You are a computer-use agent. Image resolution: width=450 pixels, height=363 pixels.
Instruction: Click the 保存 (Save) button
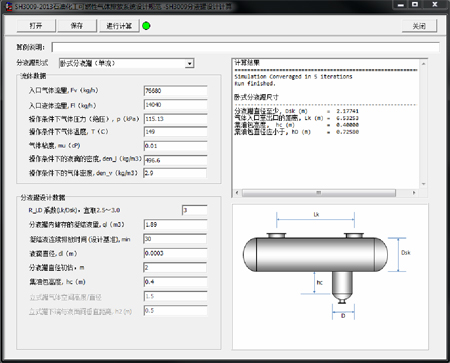[77, 26]
